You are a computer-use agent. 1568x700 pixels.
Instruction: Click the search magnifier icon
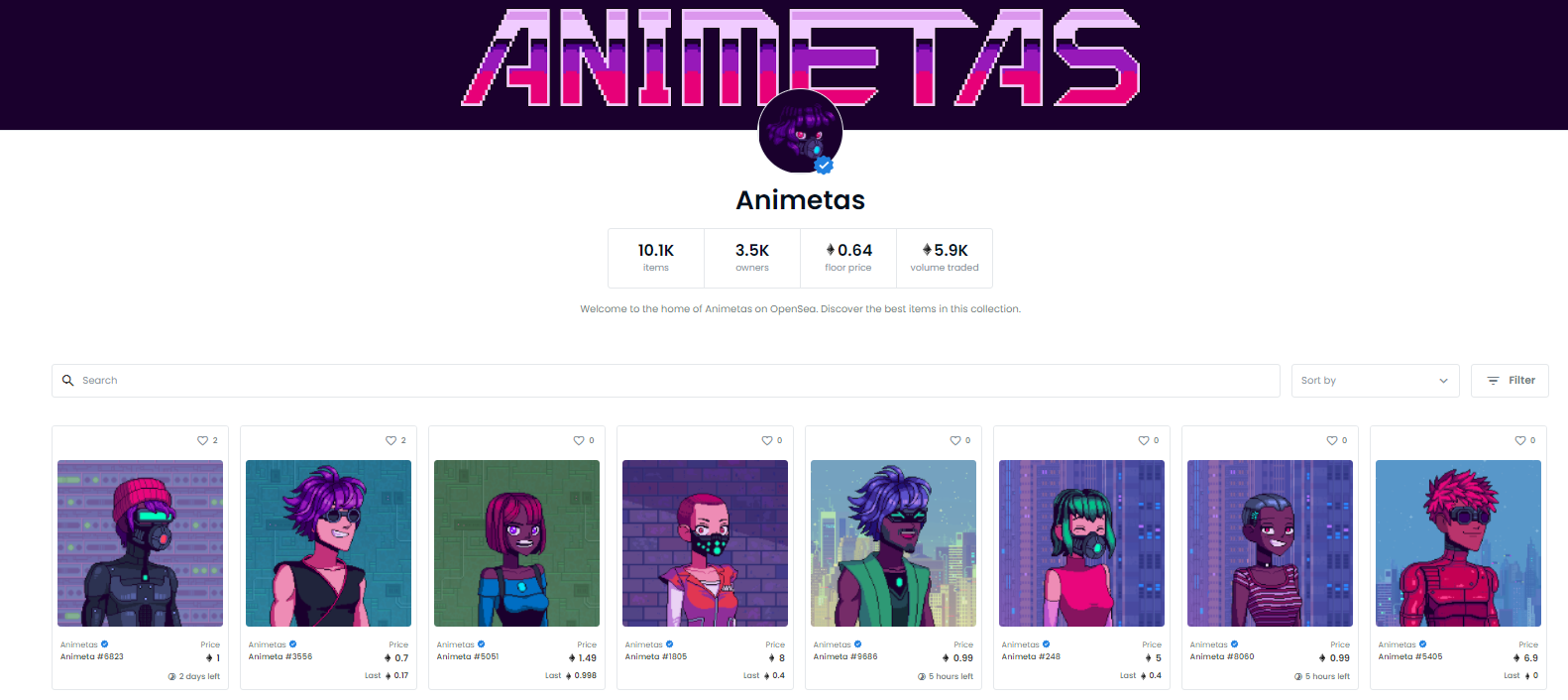67,381
